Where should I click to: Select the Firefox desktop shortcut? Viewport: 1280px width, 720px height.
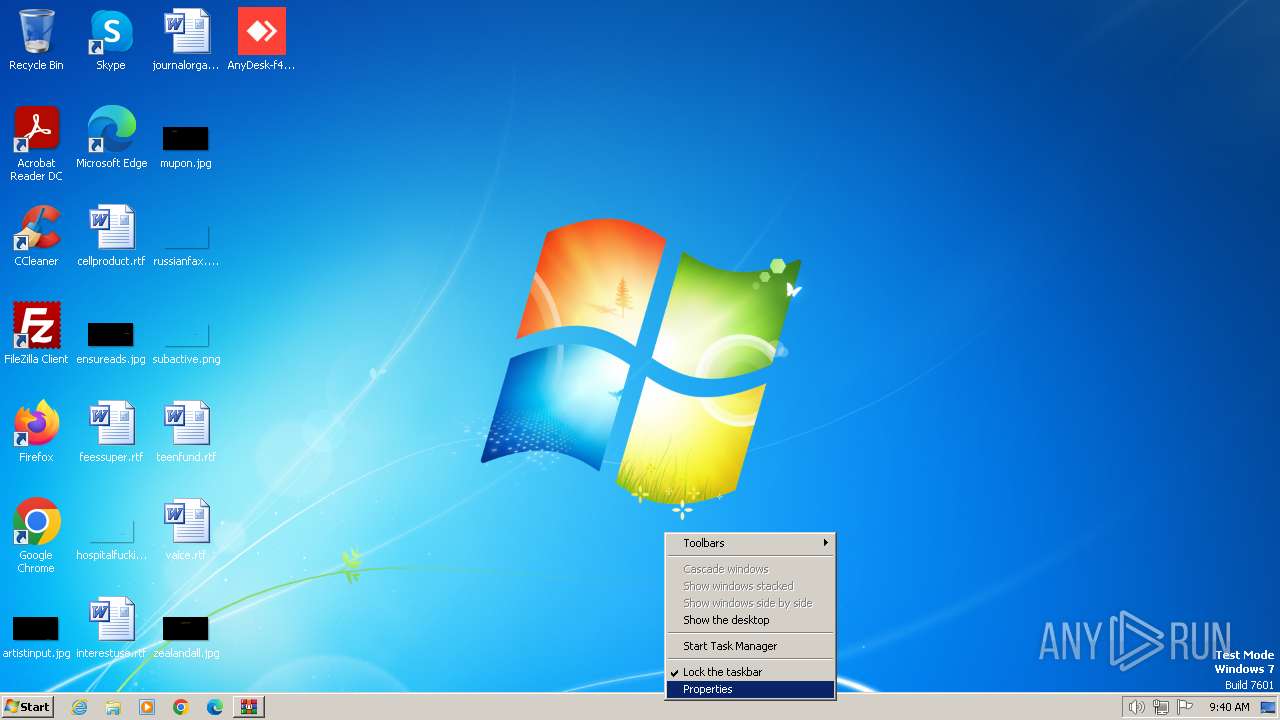click(x=36, y=432)
